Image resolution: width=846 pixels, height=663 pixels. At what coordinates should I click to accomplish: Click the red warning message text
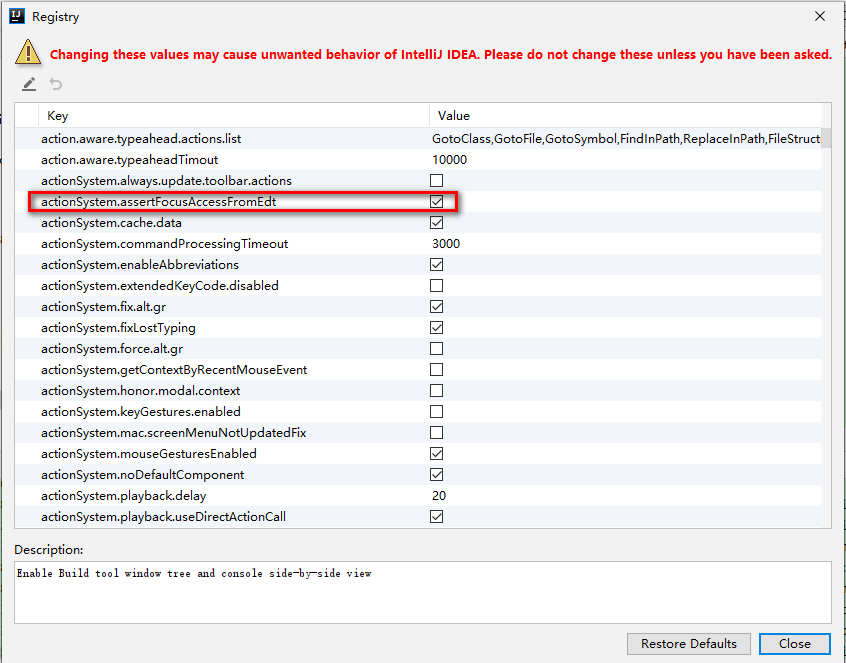[441, 54]
